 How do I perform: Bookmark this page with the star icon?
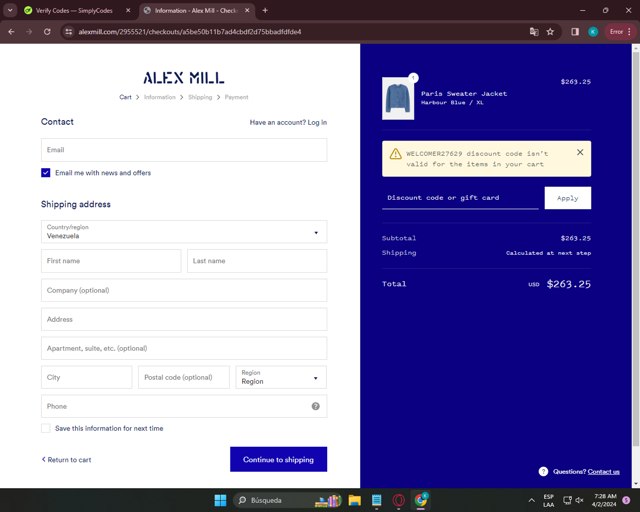coord(550,31)
